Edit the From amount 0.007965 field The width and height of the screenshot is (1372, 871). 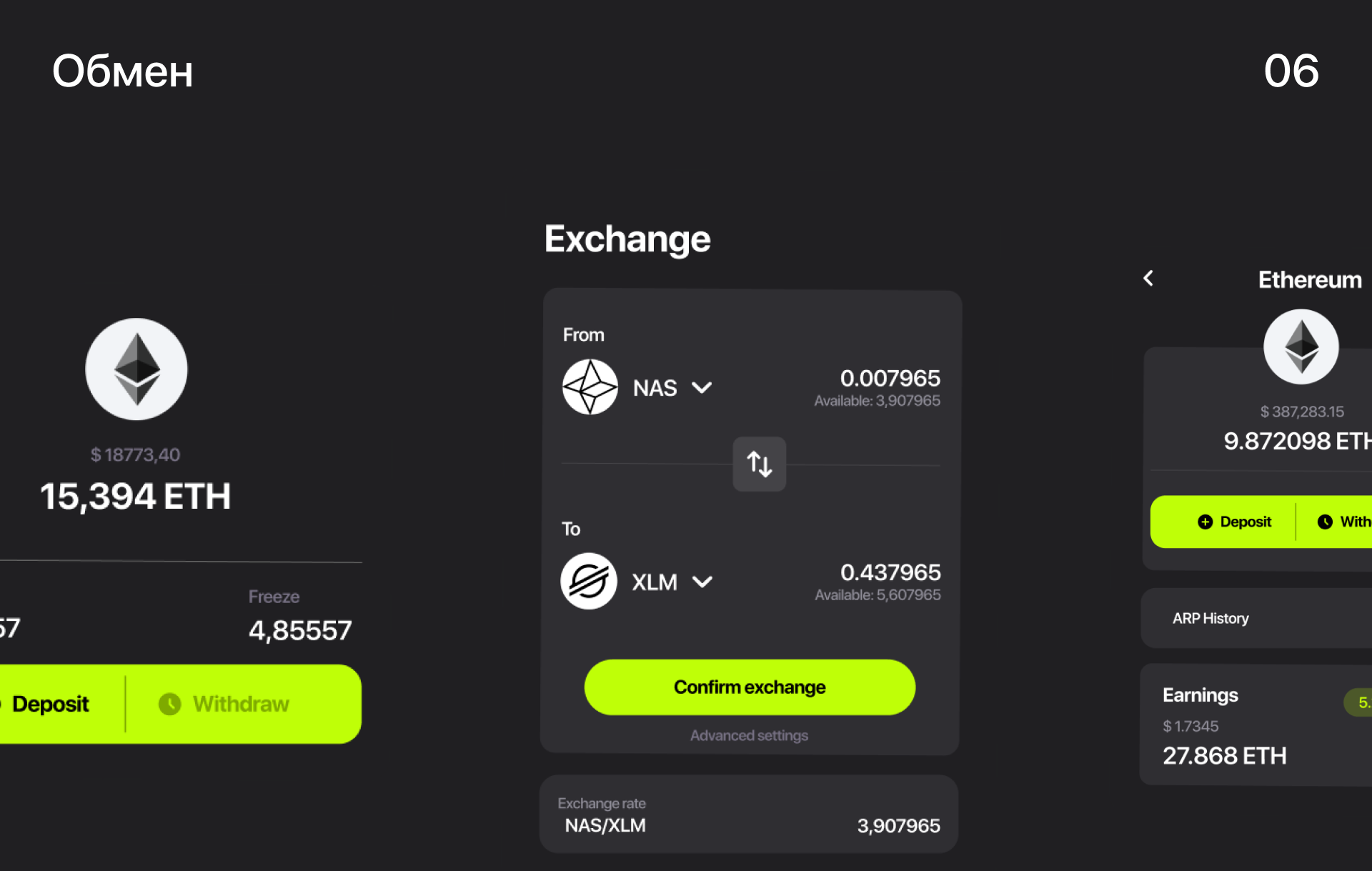tap(890, 378)
